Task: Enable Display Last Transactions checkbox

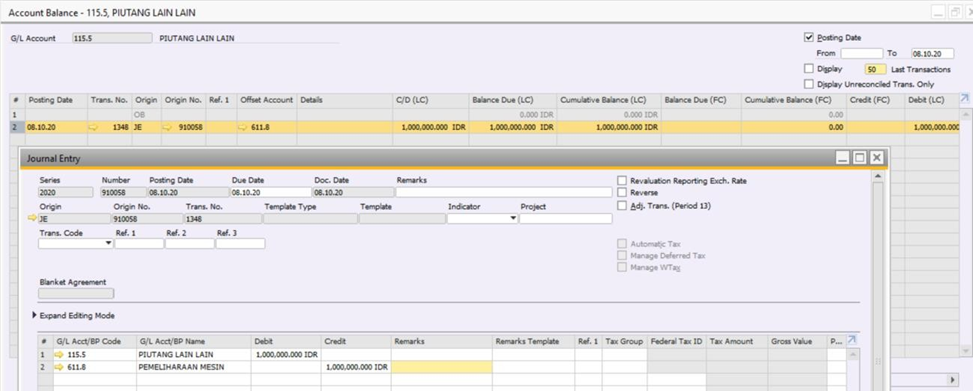Action: pos(809,68)
